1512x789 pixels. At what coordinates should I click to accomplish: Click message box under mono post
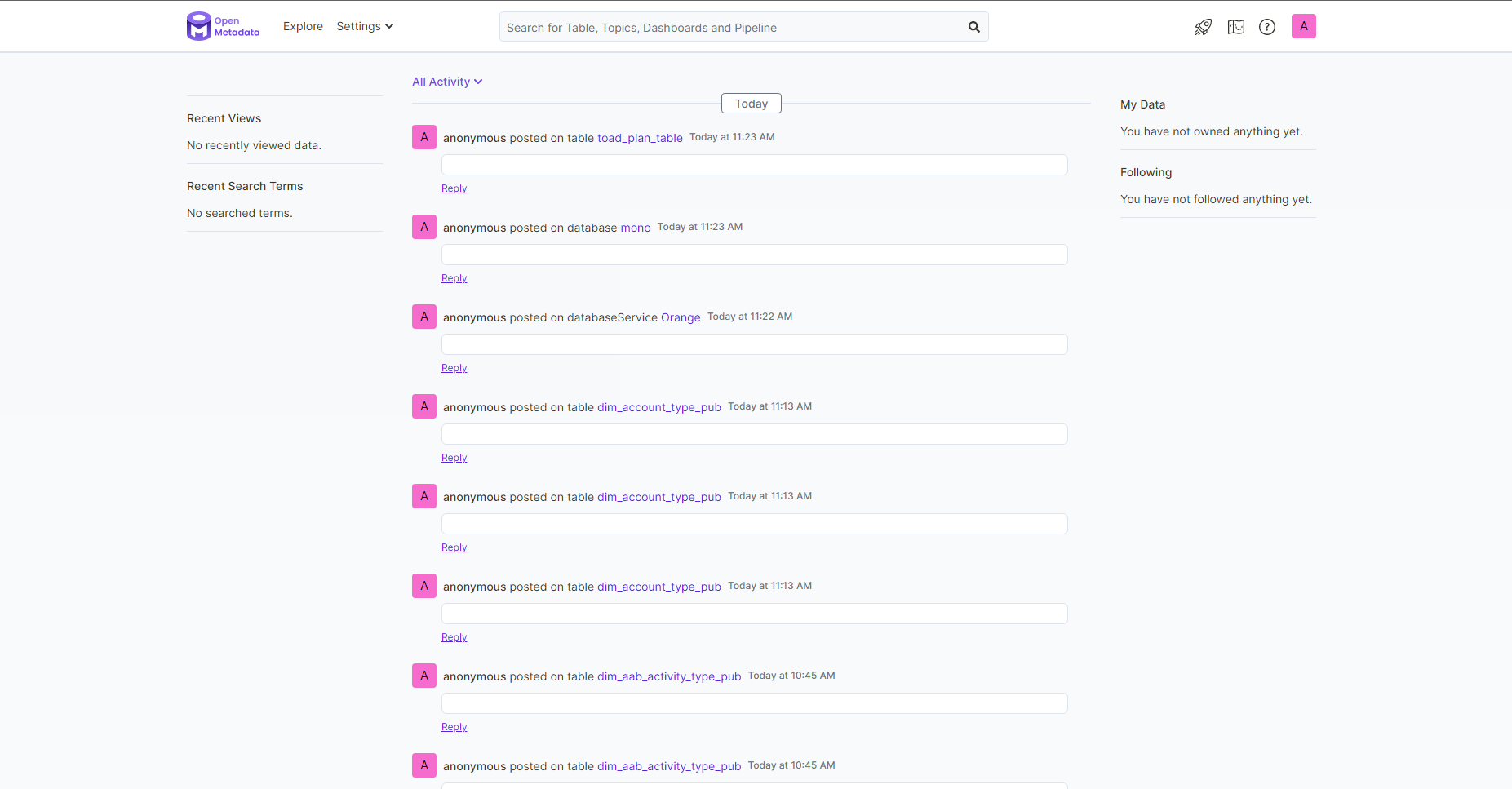[755, 255]
